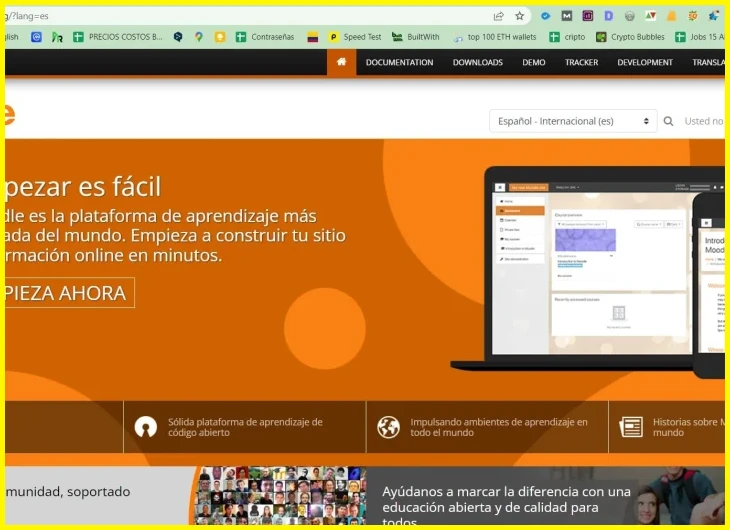The height and width of the screenshot is (530, 730).
Task: Open PRECIOS COSTOS bookmark
Action: 118,37
